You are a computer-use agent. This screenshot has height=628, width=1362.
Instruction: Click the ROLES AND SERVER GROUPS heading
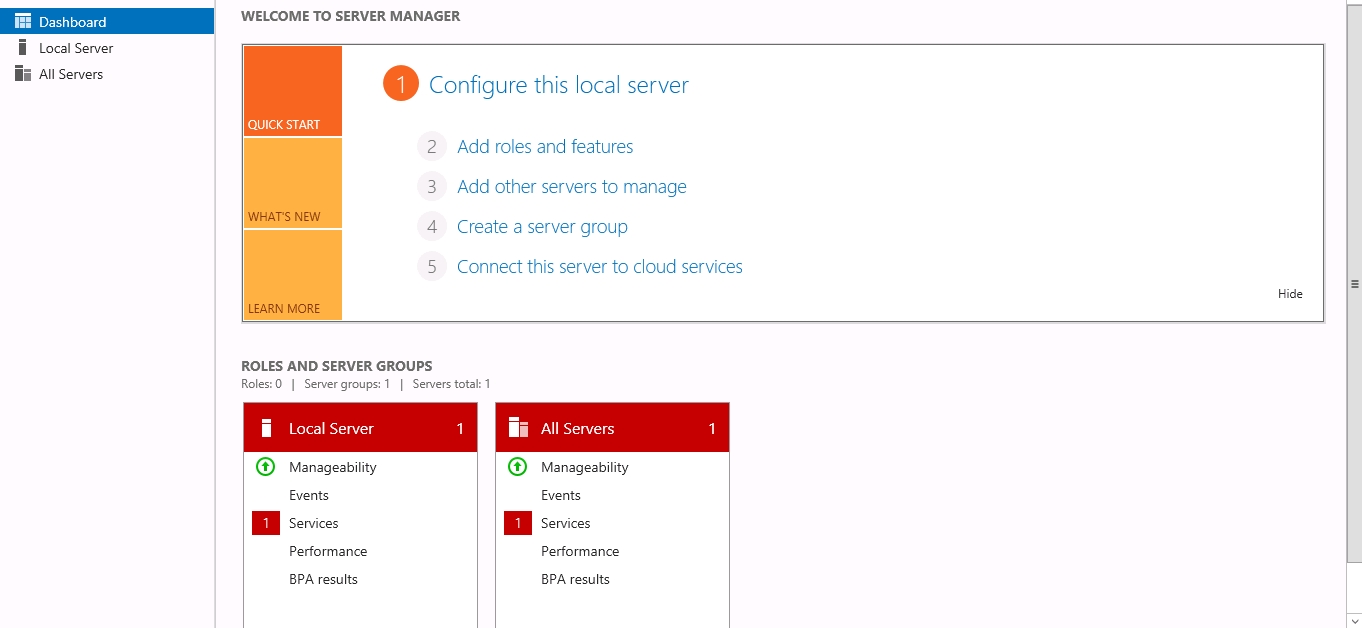tap(337, 366)
